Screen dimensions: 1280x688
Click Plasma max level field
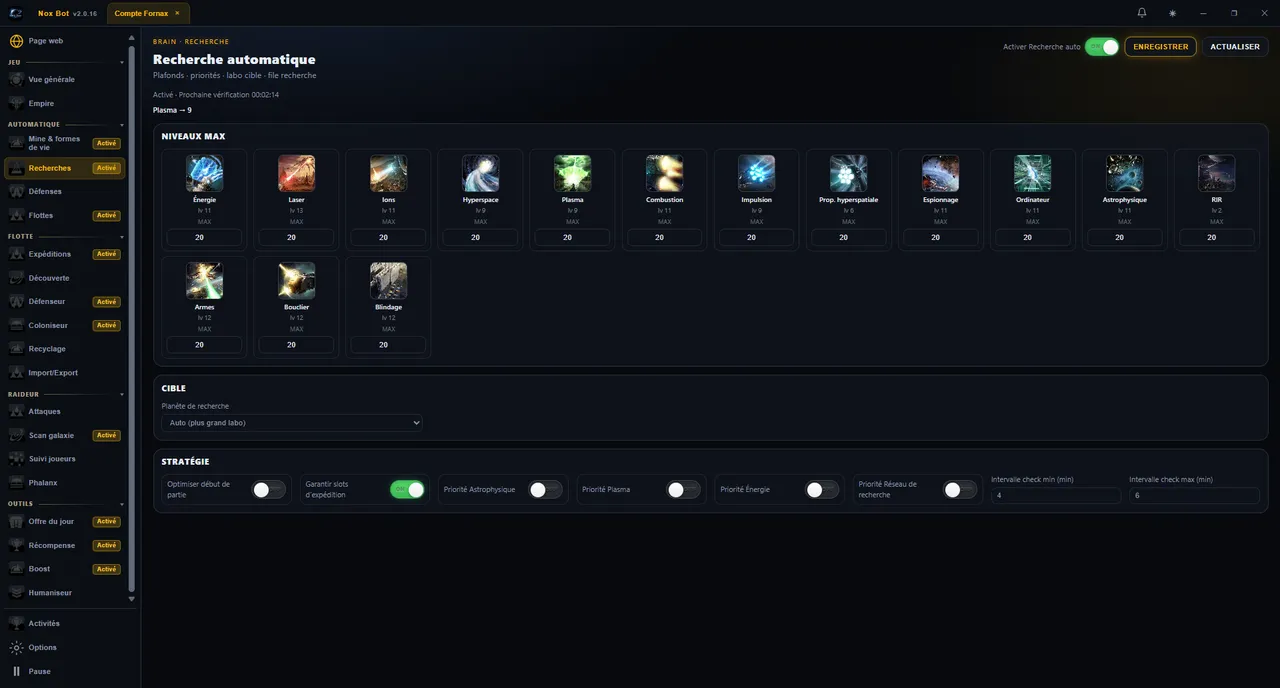572,238
